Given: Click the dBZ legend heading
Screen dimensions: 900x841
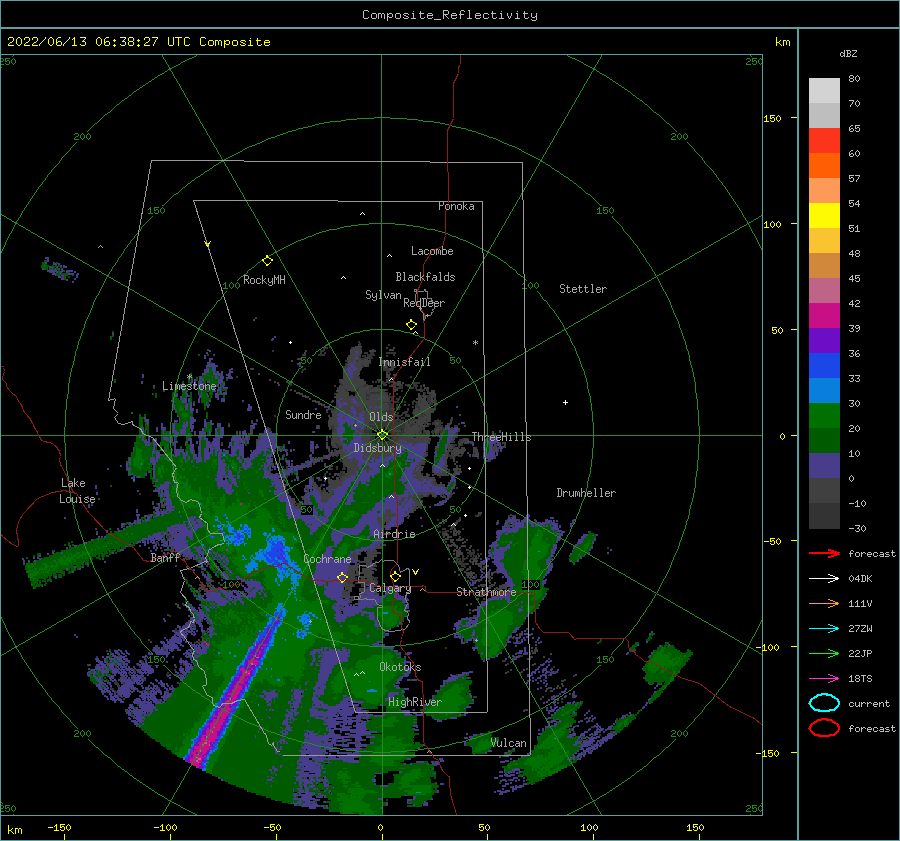Looking at the screenshot, I should 848,53.
